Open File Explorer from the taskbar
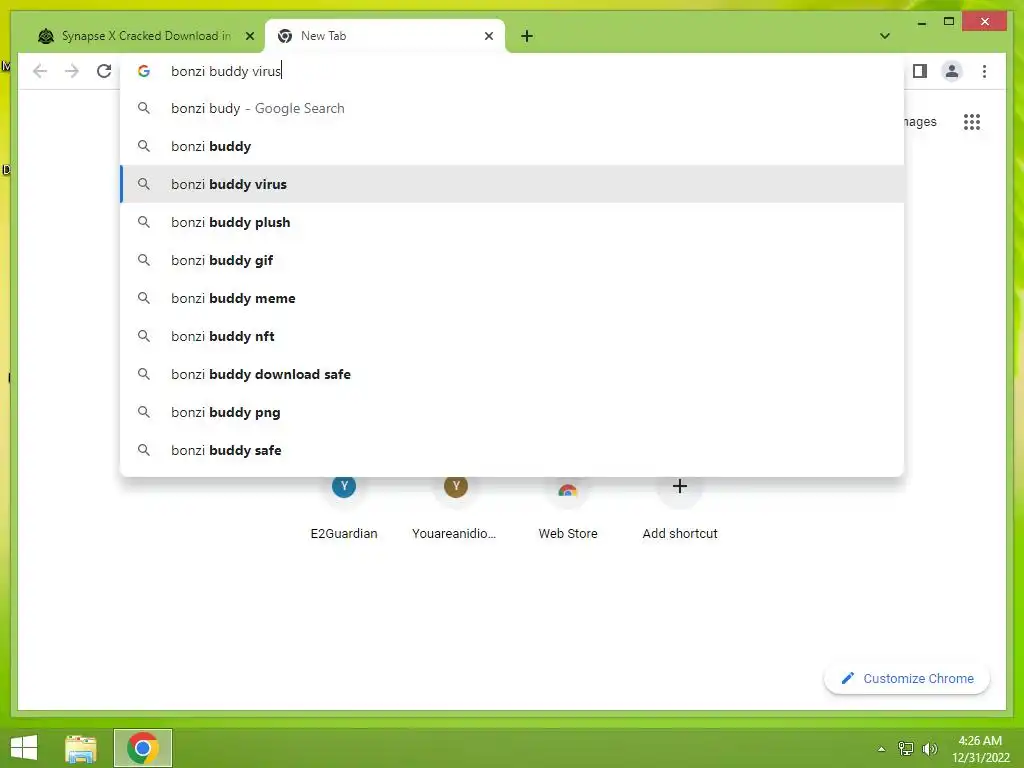Viewport: 1024px width, 768px height. coord(81,748)
